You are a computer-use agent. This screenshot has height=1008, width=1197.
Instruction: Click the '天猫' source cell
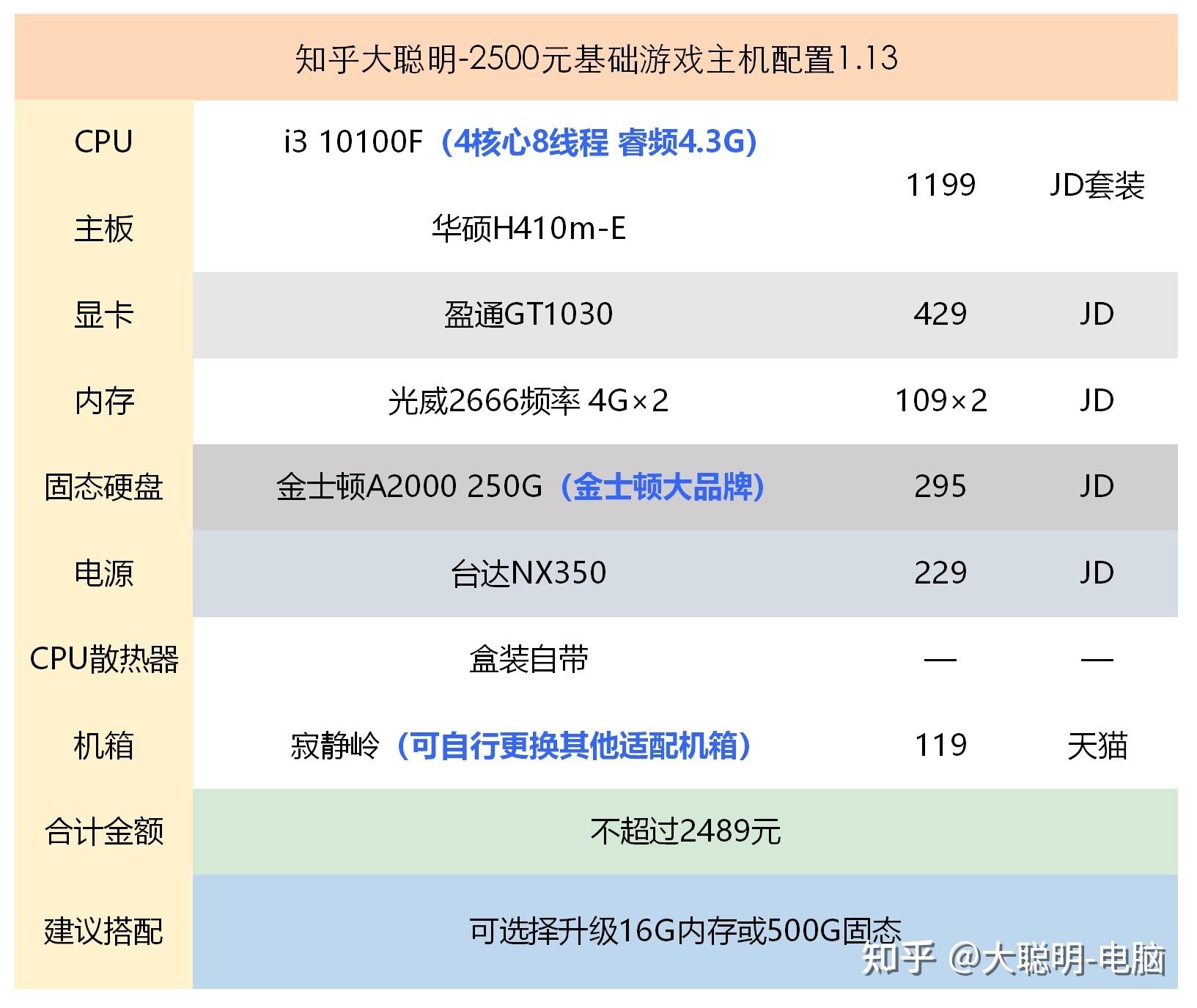tap(1097, 746)
